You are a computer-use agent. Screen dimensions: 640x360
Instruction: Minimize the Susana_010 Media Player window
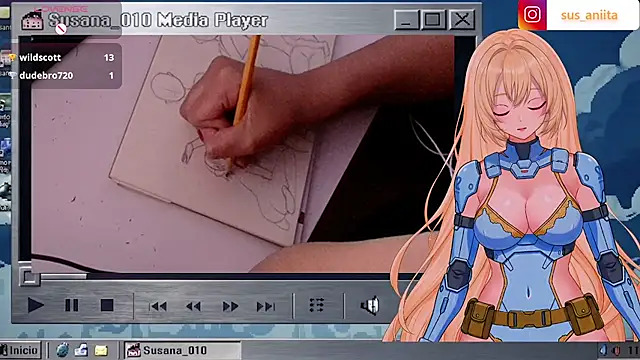(x=406, y=19)
